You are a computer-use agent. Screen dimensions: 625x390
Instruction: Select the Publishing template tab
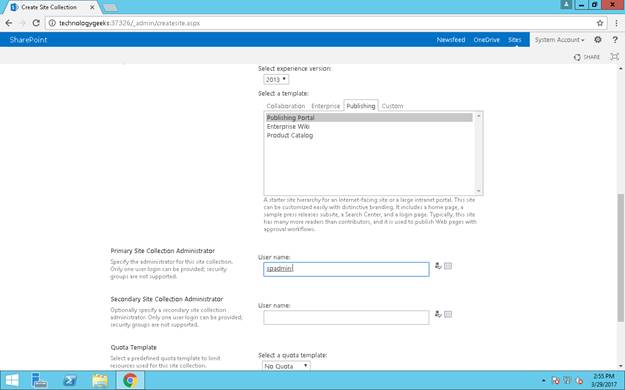[x=361, y=106]
